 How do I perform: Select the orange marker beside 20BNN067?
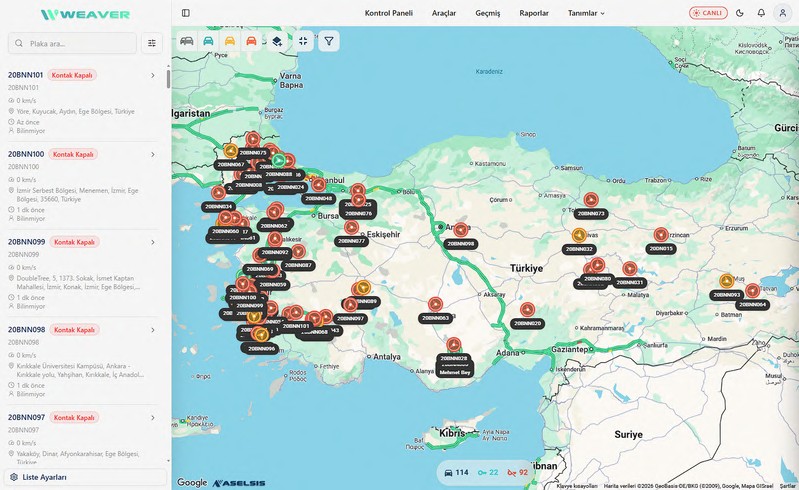230,151
